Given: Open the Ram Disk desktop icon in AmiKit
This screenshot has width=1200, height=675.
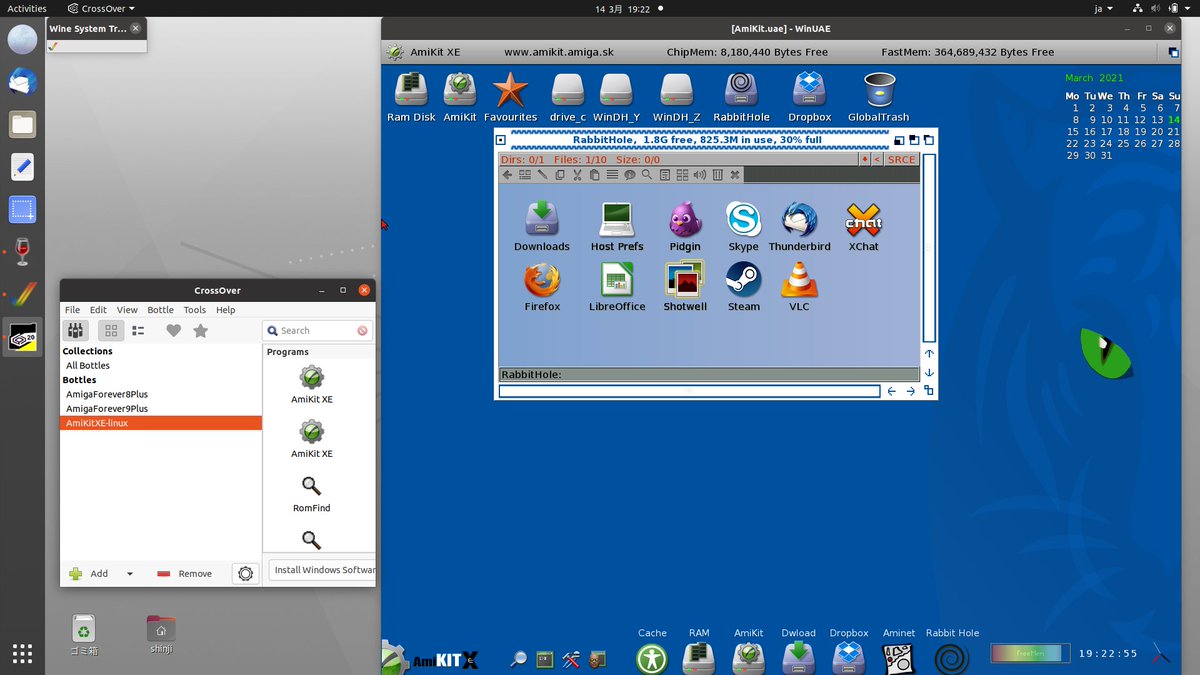Looking at the screenshot, I should tap(411, 97).
